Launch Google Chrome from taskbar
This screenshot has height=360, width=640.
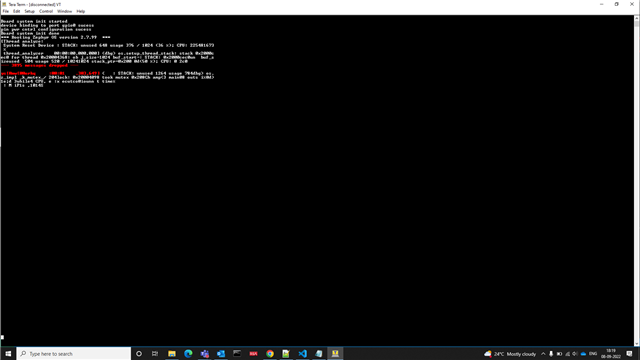pyautogui.click(x=270, y=353)
